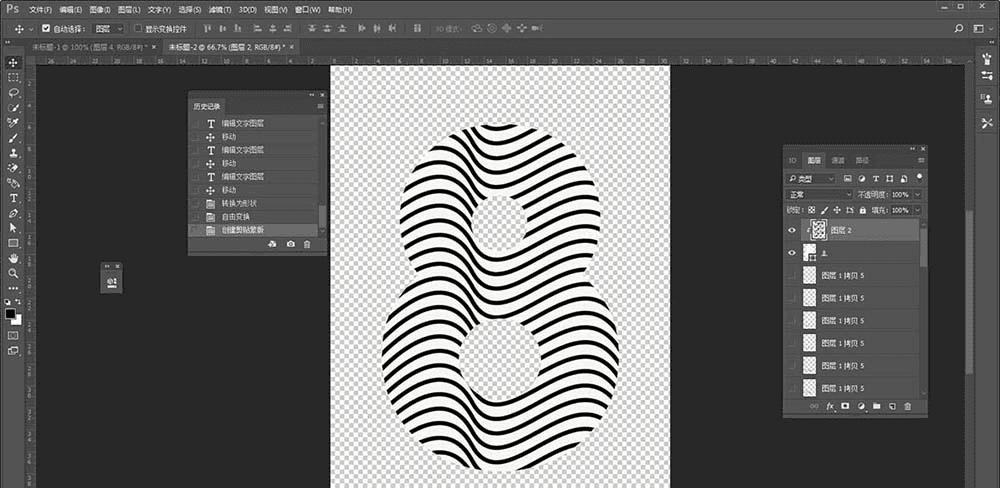This screenshot has width=1000, height=488.
Task: Filter for type layers in Layers panel
Action: pyautogui.click(x=876, y=179)
